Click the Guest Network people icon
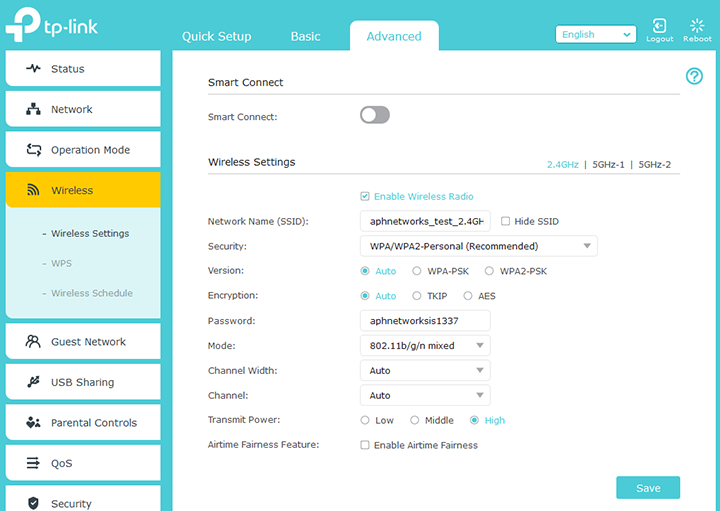720x511 pixels. coord(33,342)
